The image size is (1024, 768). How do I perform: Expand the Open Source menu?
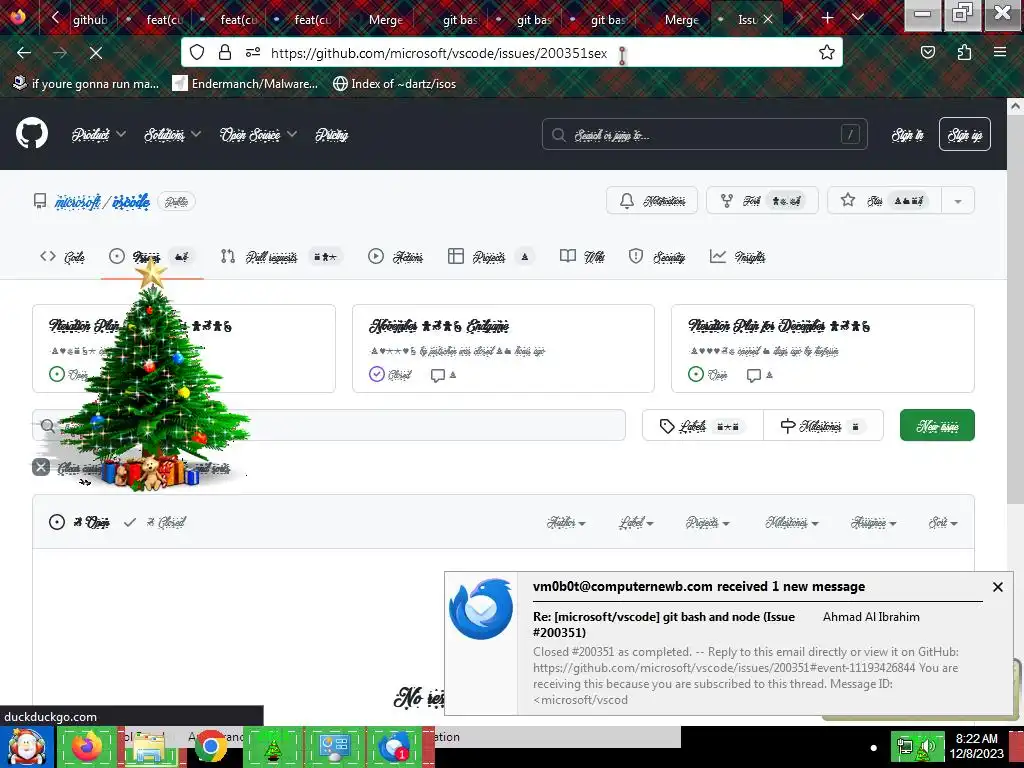click(258, 135)
